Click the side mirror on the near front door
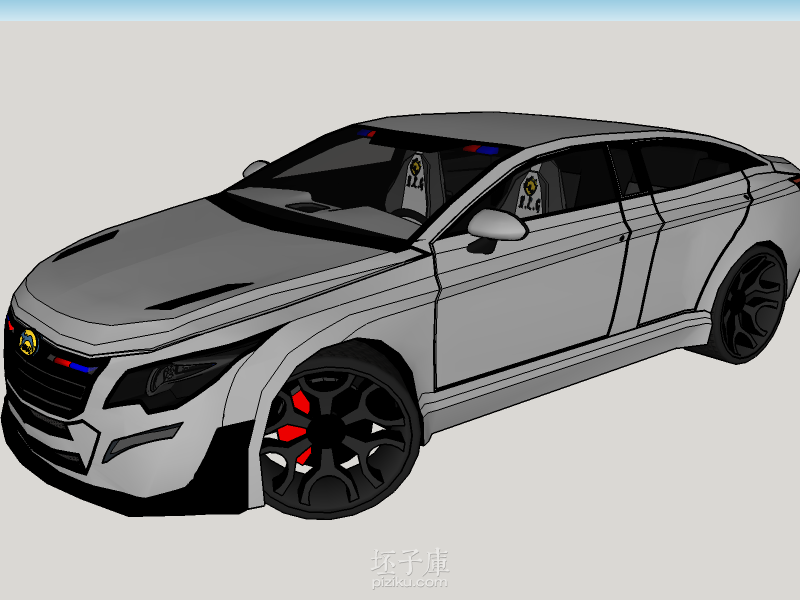 [x=496, y=226]
